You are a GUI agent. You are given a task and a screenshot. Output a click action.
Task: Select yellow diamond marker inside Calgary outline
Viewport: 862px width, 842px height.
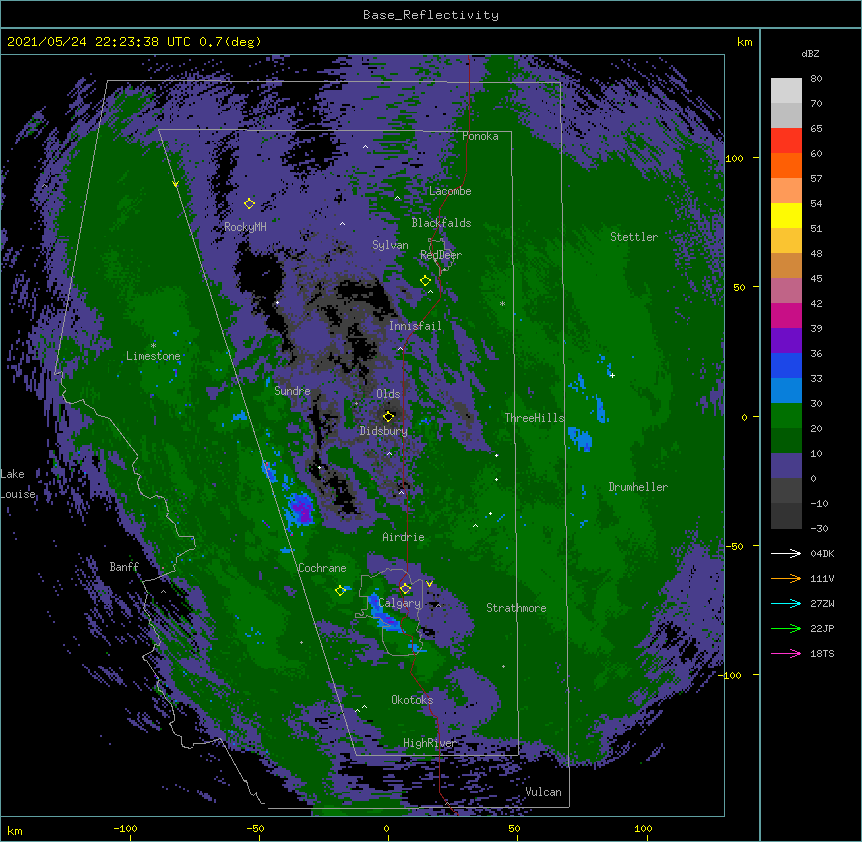(405, 589)
